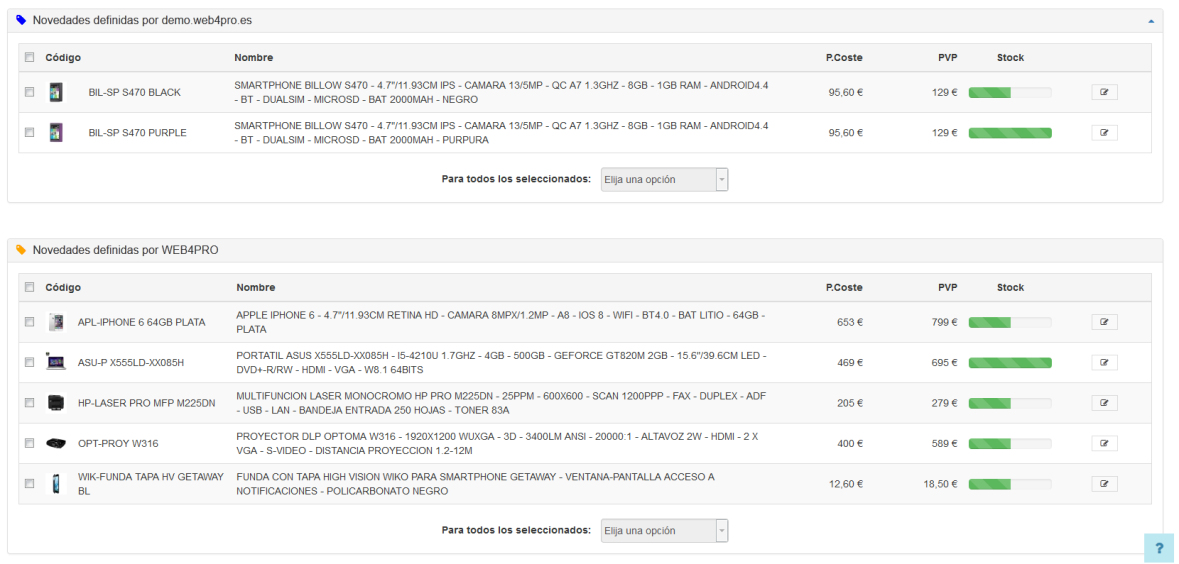Click thumbnail of BIL-SP S470 BLACK phone
1179x564 pixels.
pos(56,92)
